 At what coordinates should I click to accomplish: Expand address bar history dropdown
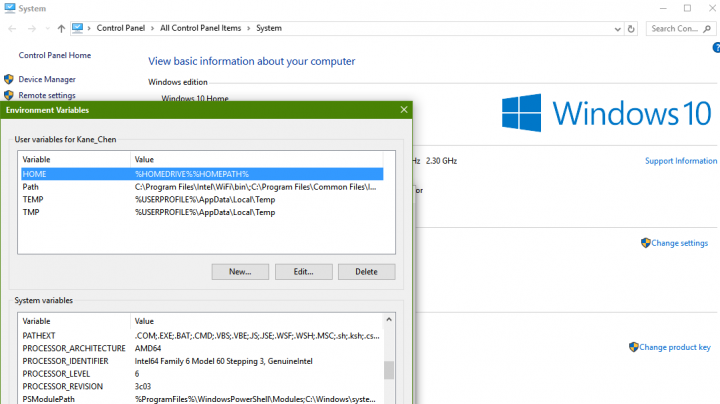[x=618, y=29]
